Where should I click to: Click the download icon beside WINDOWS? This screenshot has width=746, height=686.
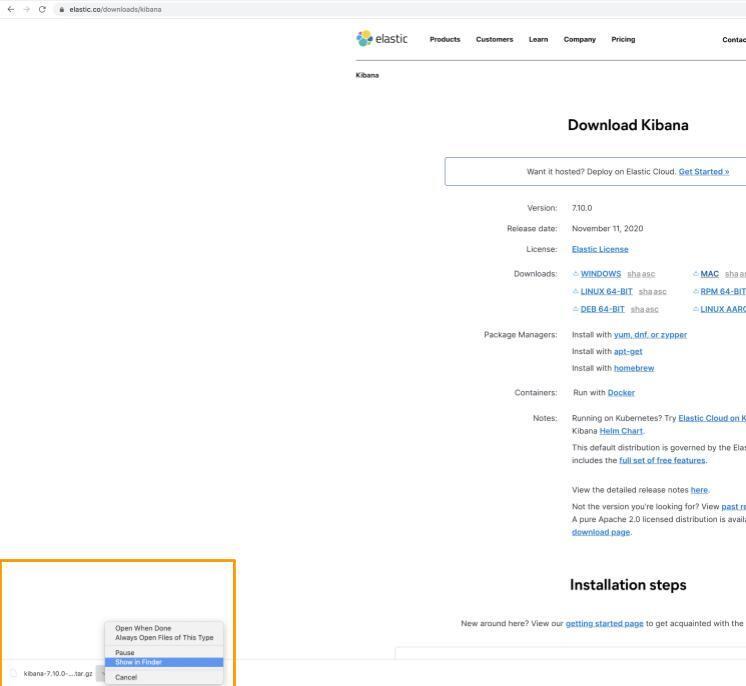coord(575,274)
